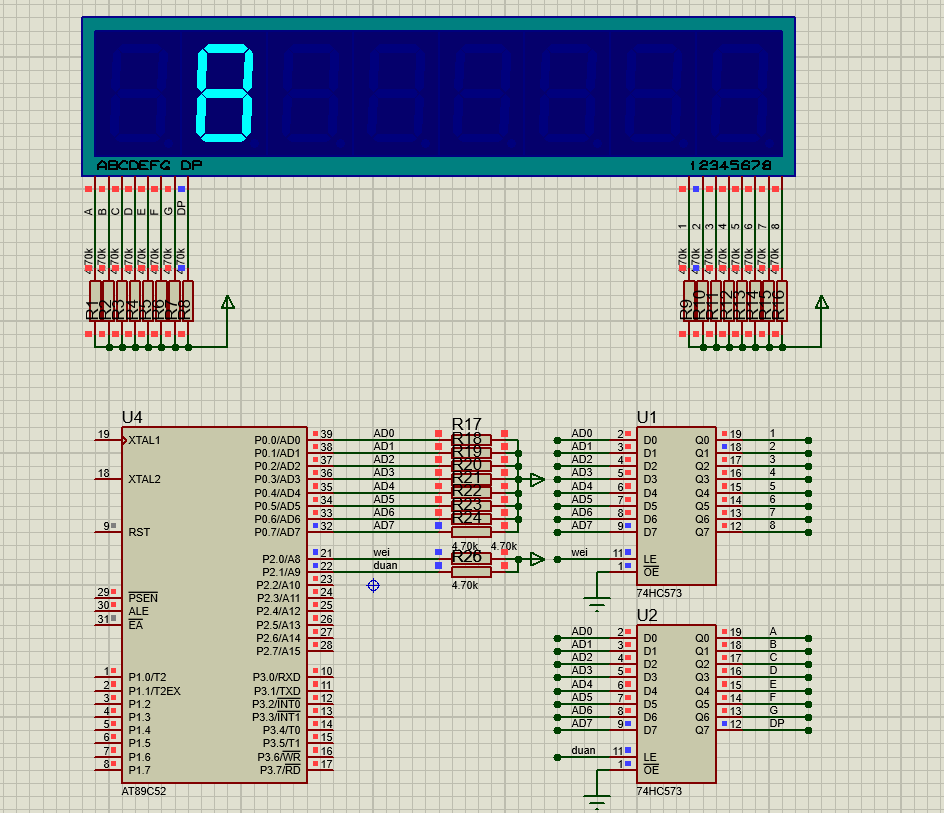Select the power terminal right of resistor R26
Image resolution: width=944 pixels, height=813 pixels.
537,559
